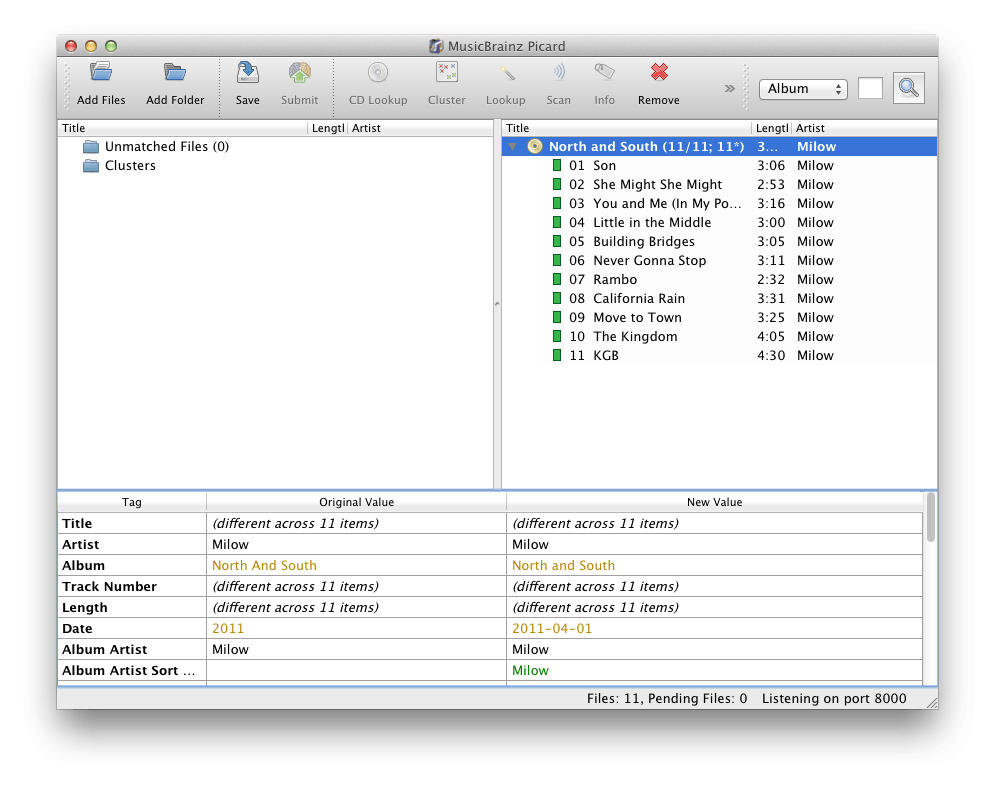Viewport: 995px width, 788px height.
Task: Click green match icon for Move to Town
Action: (x=557, y=318)
